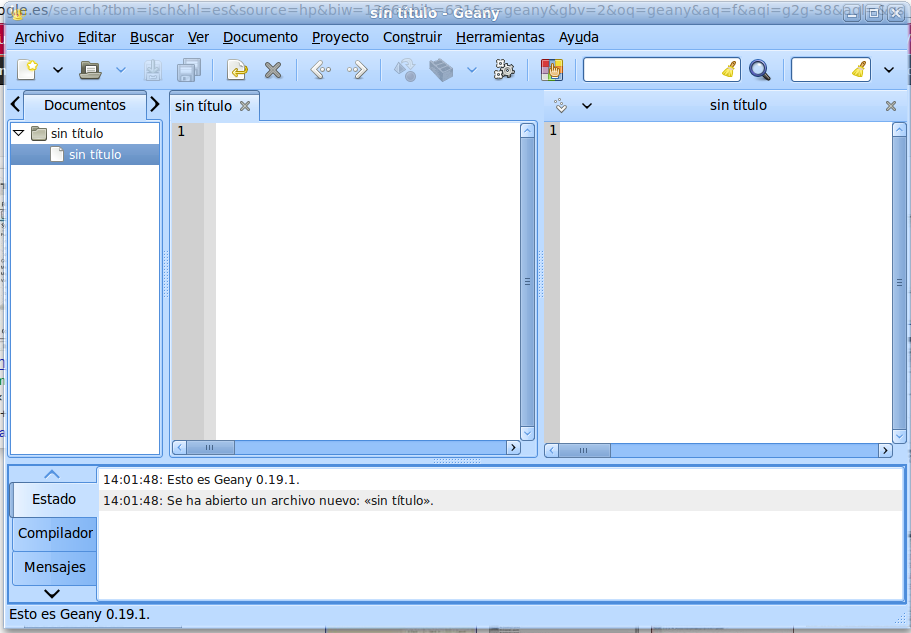This screenshot has height=633, width=911.
Task: Run the file with the gears icon
Action: pos(504,70)
